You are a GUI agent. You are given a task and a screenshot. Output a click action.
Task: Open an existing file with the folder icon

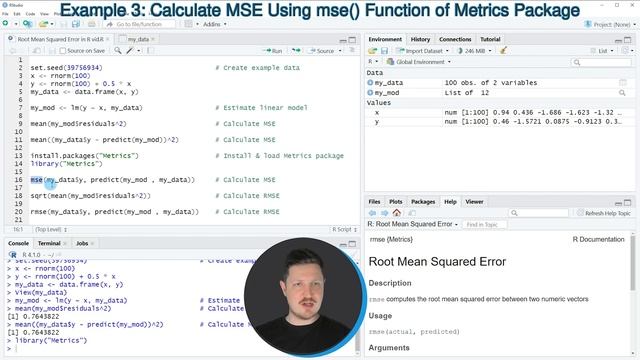tap(43, 24)
